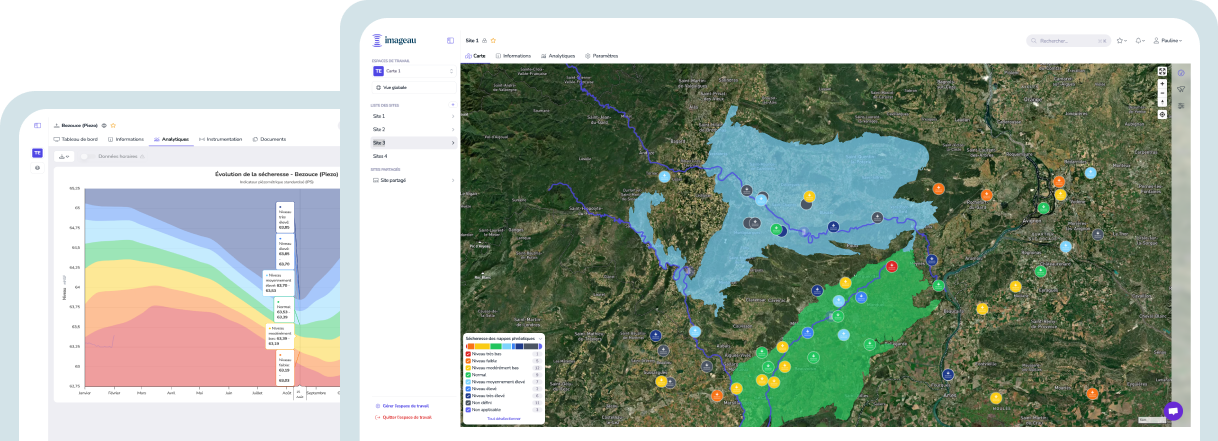Uncheck Non applicable in legend
Image resolution: width=1218 pixels, height=441 pixels.
[x=468, y=410]
